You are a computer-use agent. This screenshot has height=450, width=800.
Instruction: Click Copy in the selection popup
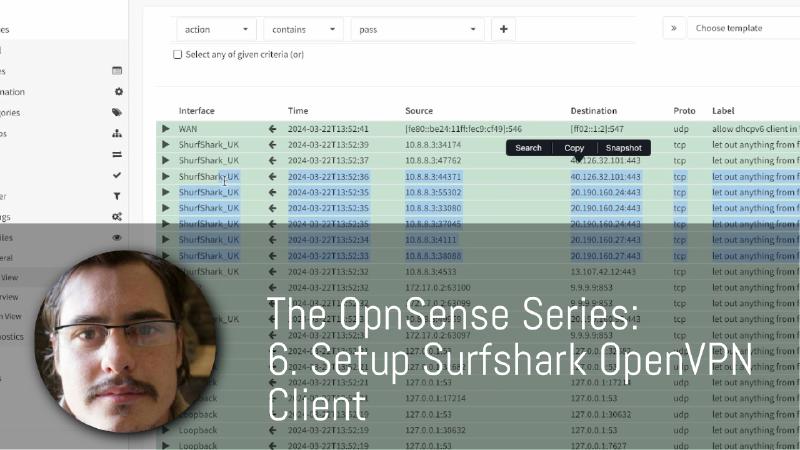(x=574, y=148)
